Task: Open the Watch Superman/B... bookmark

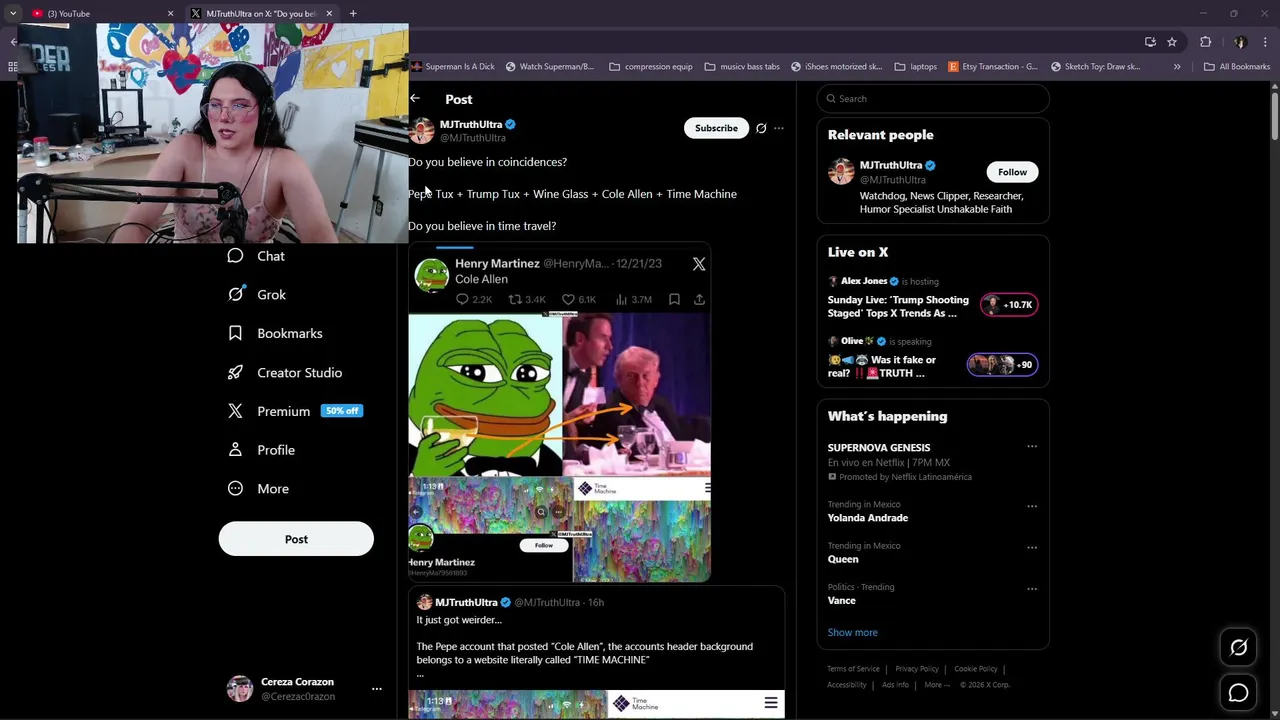Action: pos(549,67)
